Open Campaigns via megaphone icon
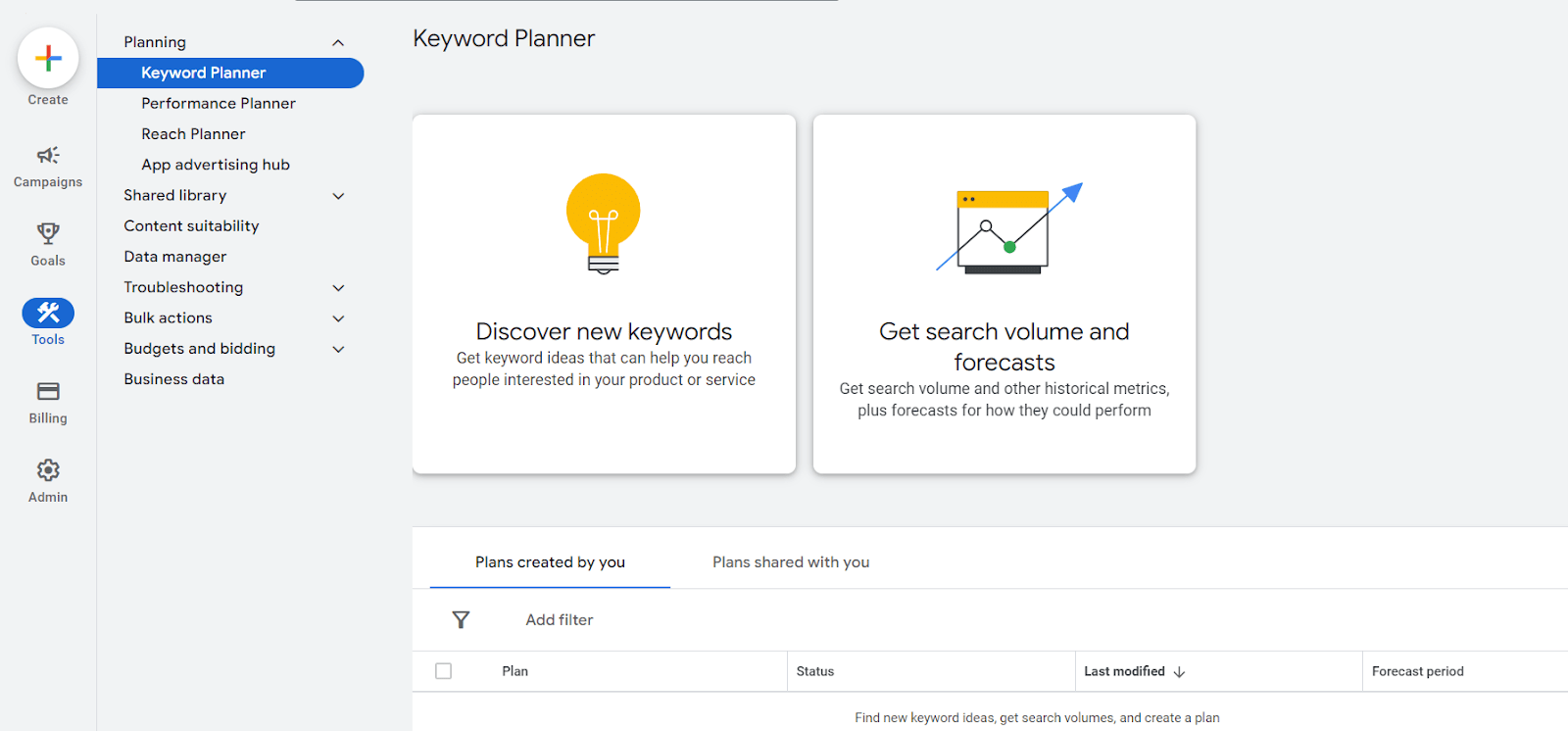 [x=48, y=155]
